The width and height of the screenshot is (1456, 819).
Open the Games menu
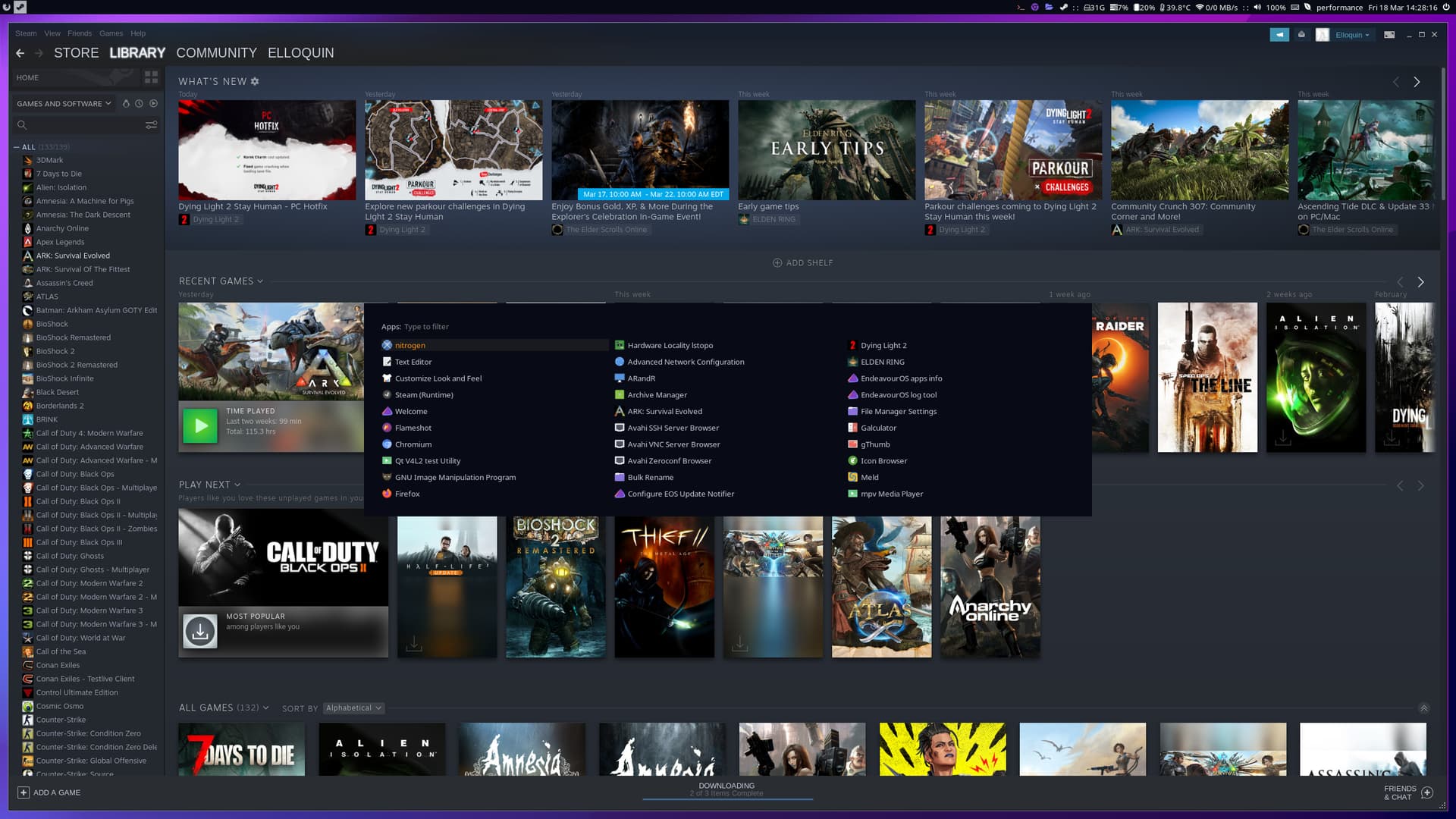111,33
